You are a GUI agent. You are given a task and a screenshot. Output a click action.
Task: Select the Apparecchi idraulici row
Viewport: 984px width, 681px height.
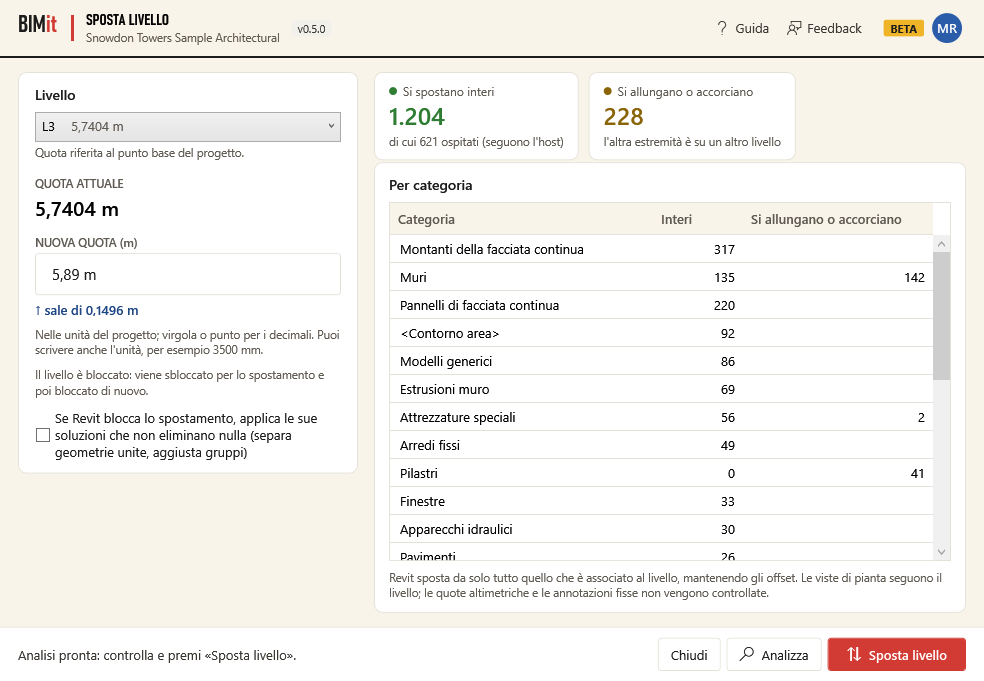pos(661,529)
